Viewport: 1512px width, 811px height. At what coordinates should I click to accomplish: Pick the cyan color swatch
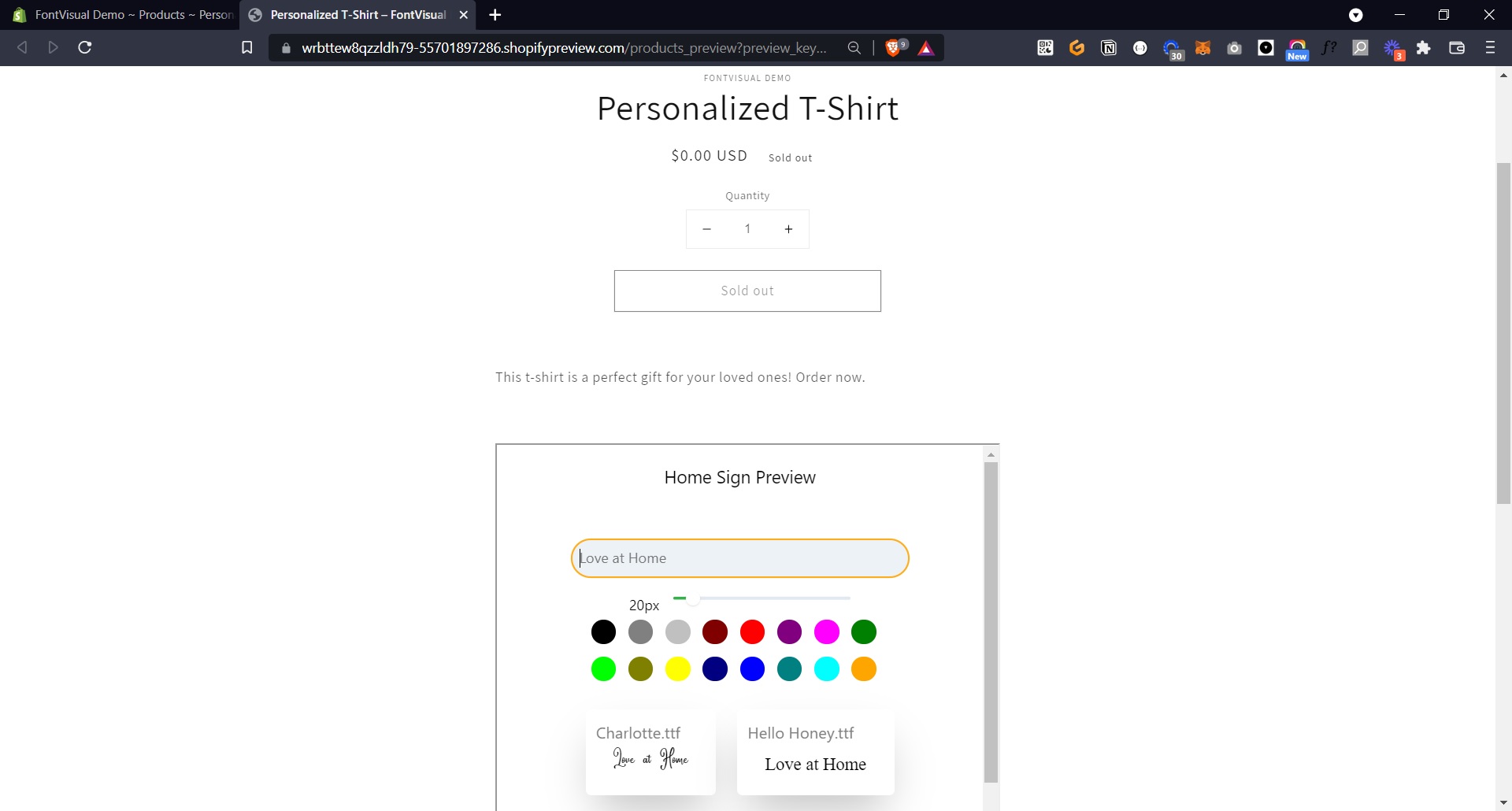click(x=826, y=668)
